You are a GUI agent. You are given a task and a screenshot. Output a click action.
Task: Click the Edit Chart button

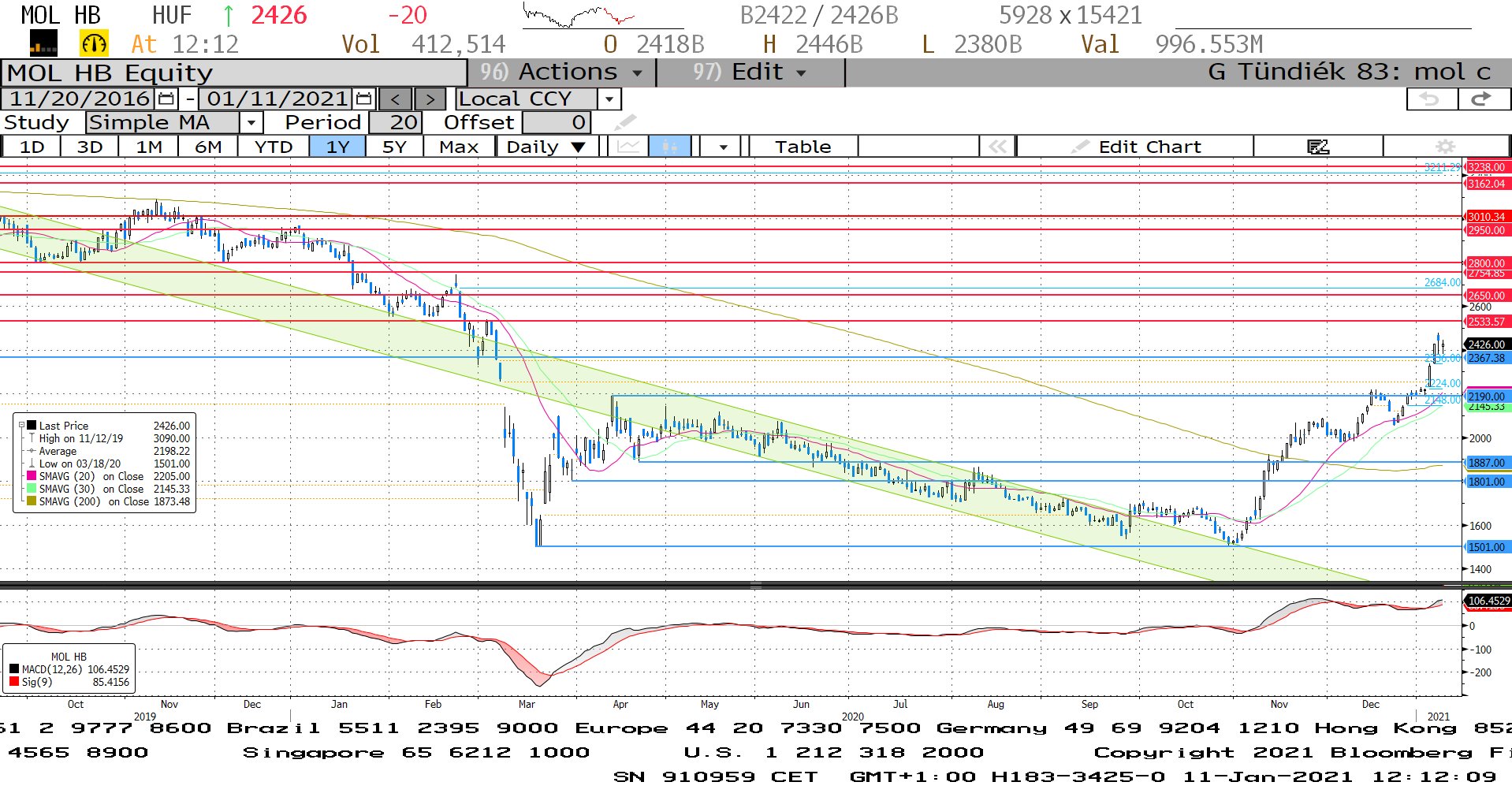1135,147
